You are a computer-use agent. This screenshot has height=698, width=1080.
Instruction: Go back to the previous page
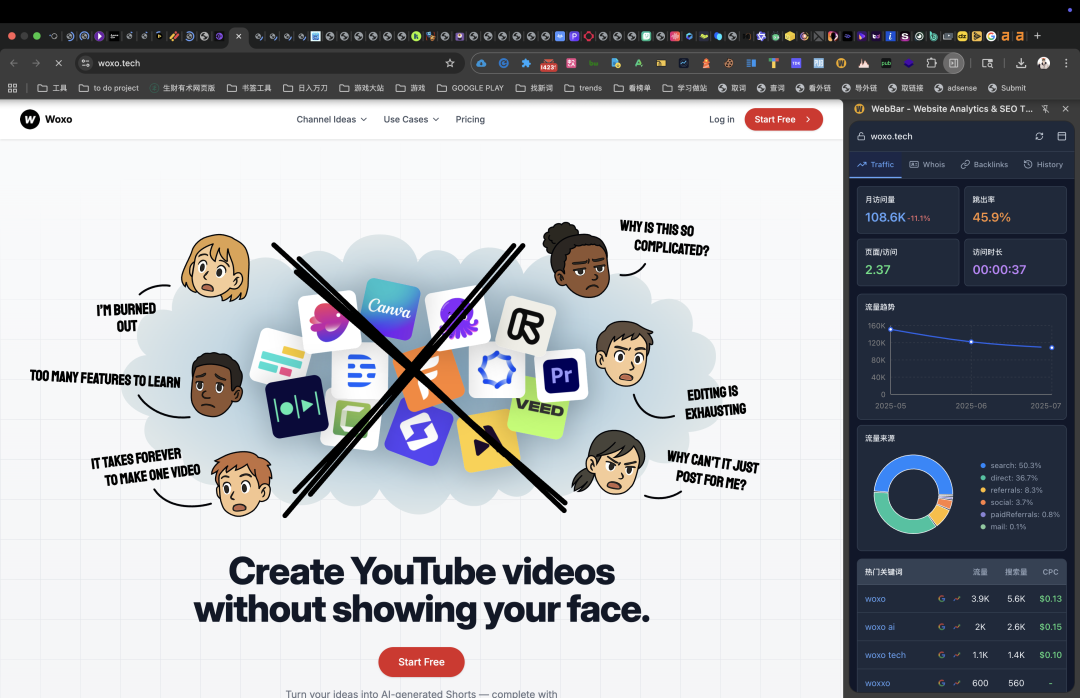pos(14,63)
